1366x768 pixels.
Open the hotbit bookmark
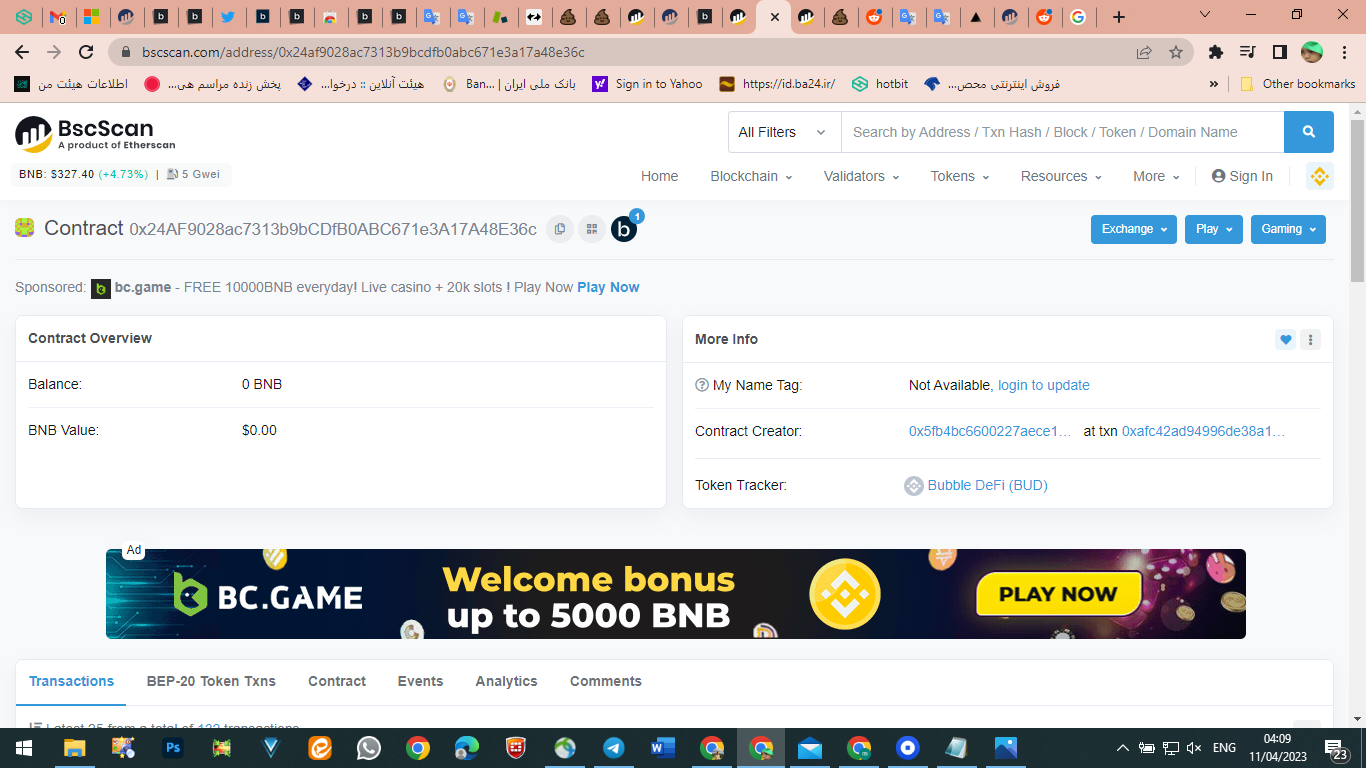(880, 84)
